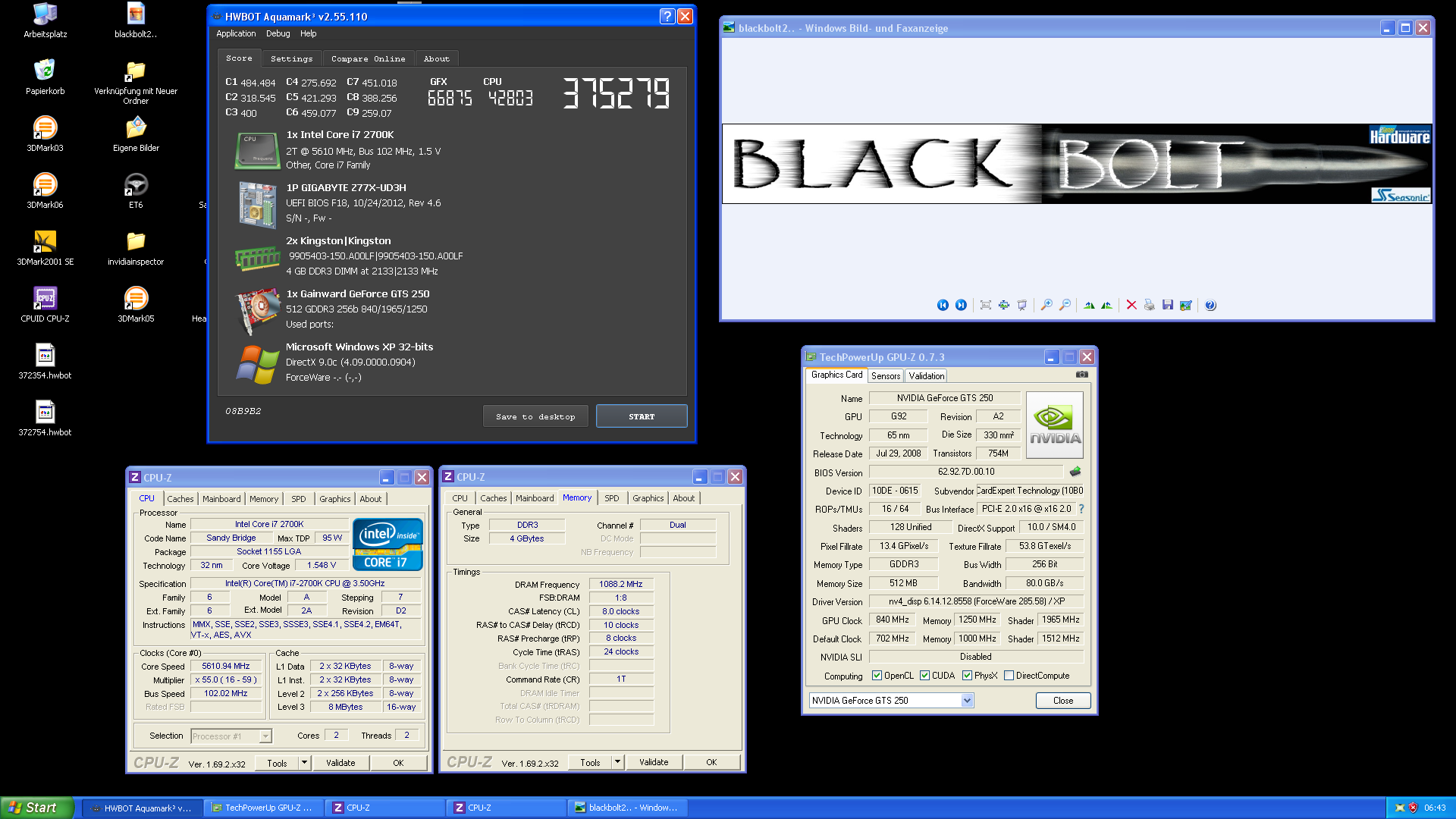Open 3DMark2001 SE desktop shortcut
Viewport: 1456px width, 819px height.
click(x=45, y=247)
